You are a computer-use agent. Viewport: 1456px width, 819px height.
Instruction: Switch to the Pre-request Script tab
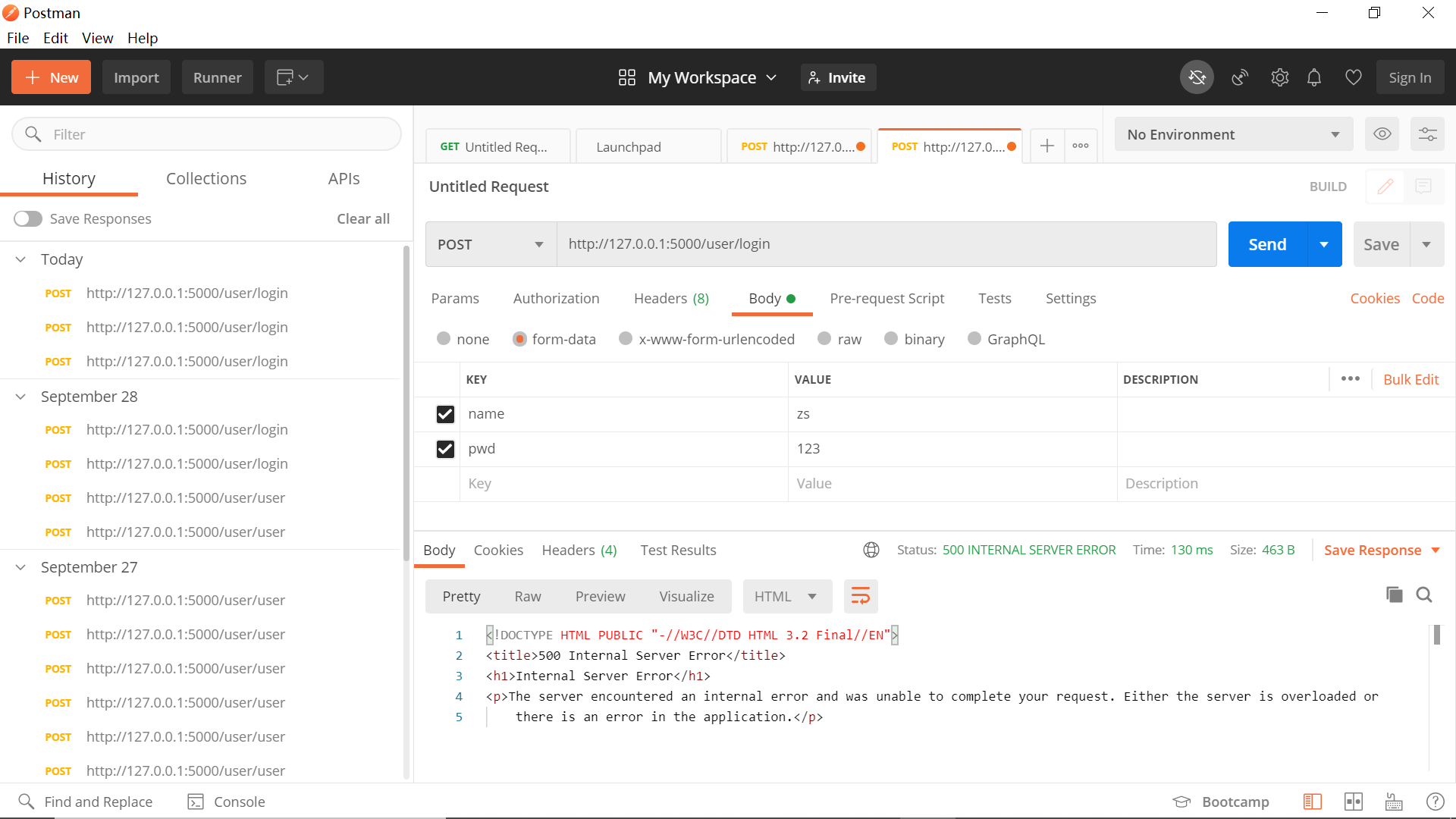coord(887,298)
